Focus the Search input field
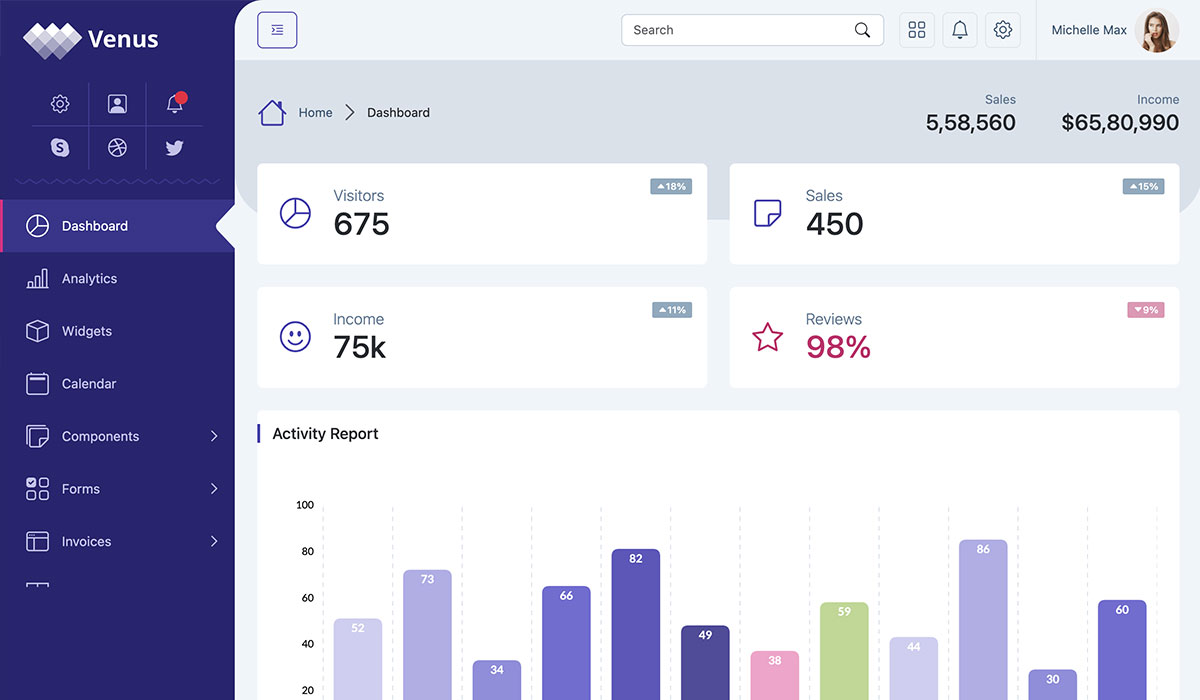 click(752, 30)
